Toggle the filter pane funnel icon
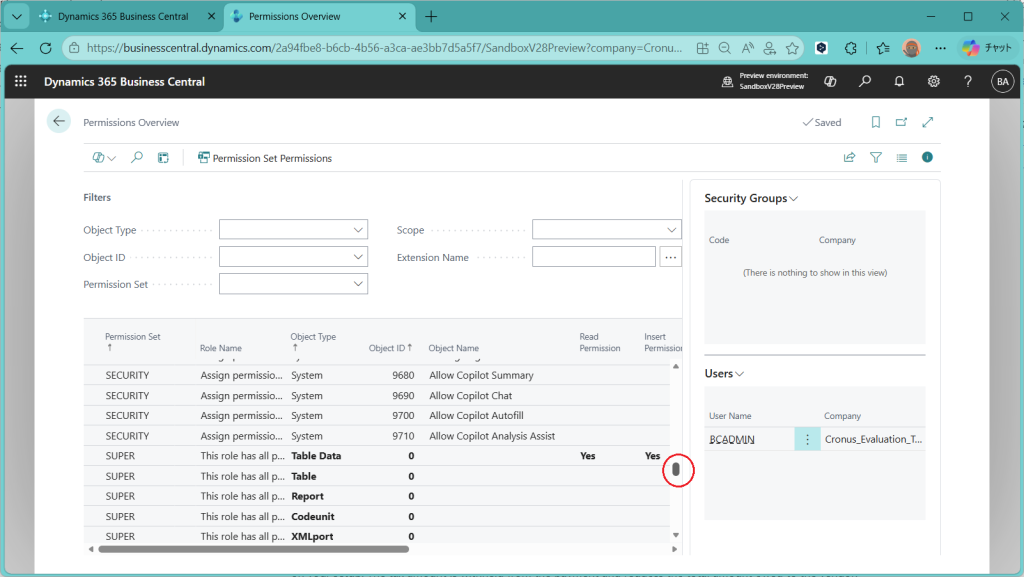The image size is (1024, 577). pos(876,158)
